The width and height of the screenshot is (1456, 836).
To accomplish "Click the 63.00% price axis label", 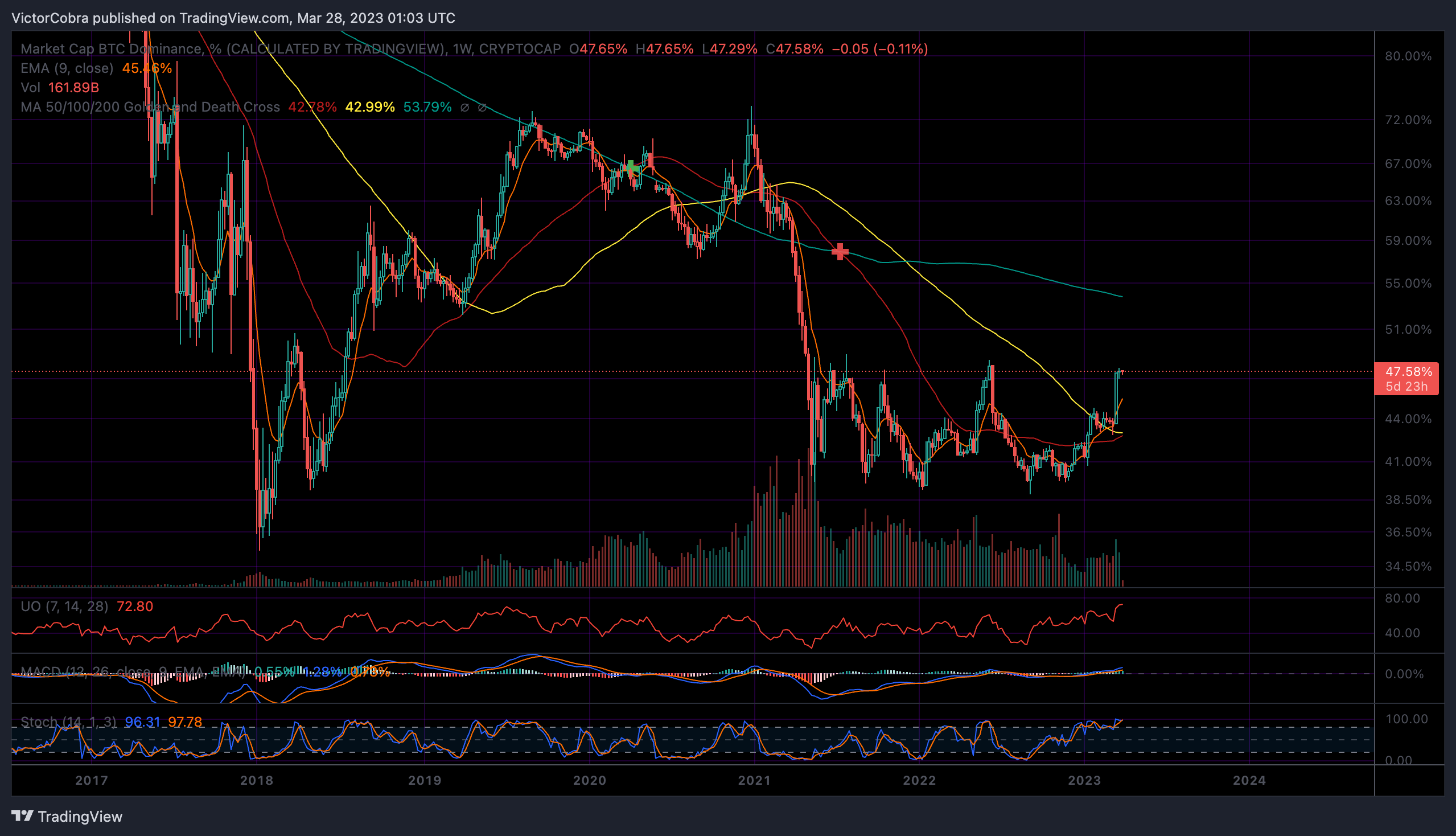I will coord(1408,201).
